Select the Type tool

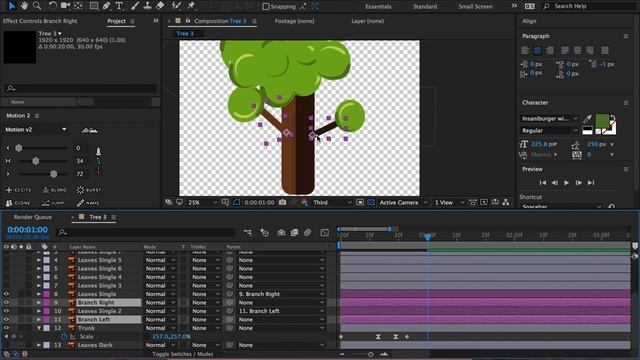[x=119, y=6]
